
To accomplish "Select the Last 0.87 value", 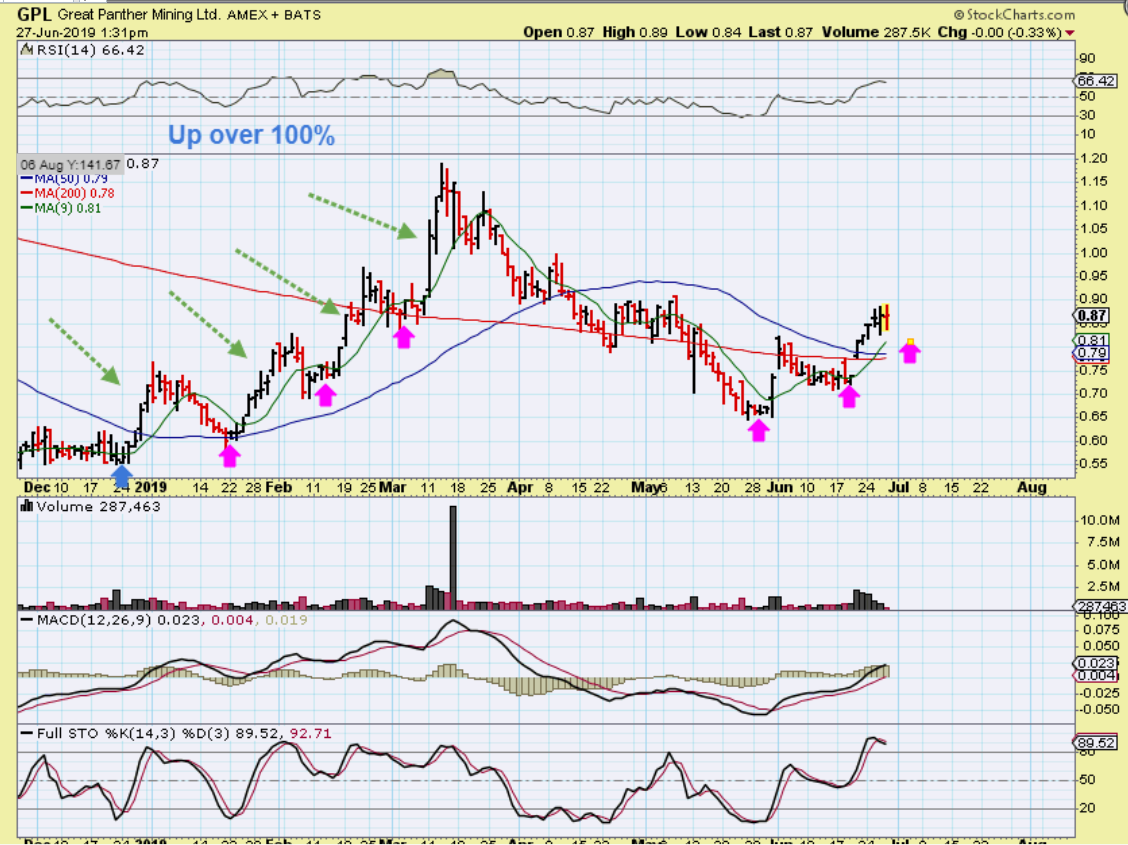I will [780, 32].
